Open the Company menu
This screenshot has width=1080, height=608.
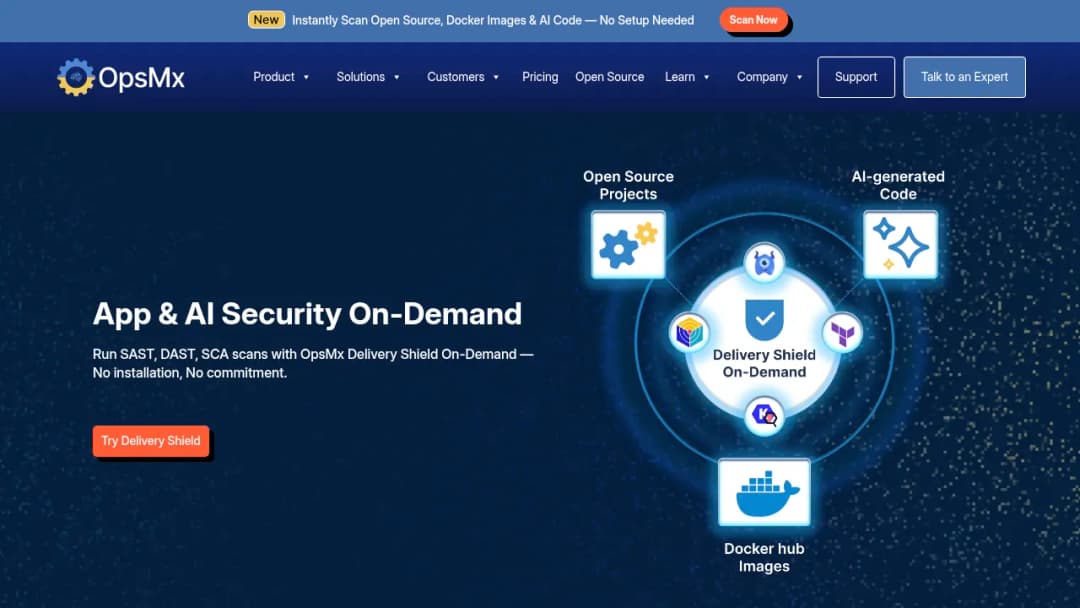(762, 77)
